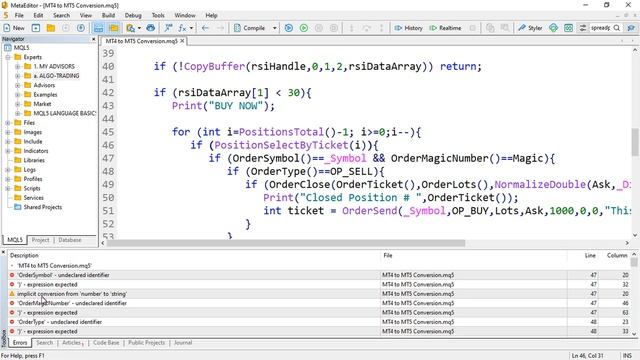This screenshot has width=640, height=360.
Task: Run the Styler code formatter
Action: pos(530,28)
